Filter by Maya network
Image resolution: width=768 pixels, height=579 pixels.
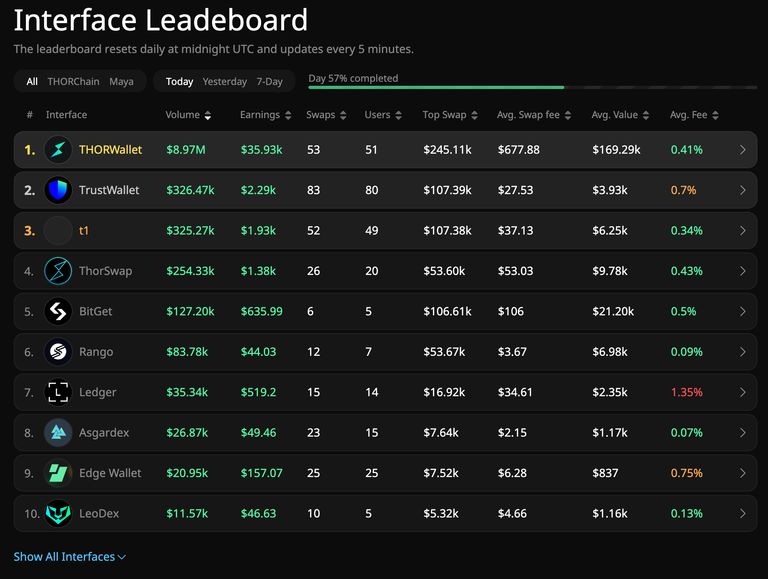121,81
